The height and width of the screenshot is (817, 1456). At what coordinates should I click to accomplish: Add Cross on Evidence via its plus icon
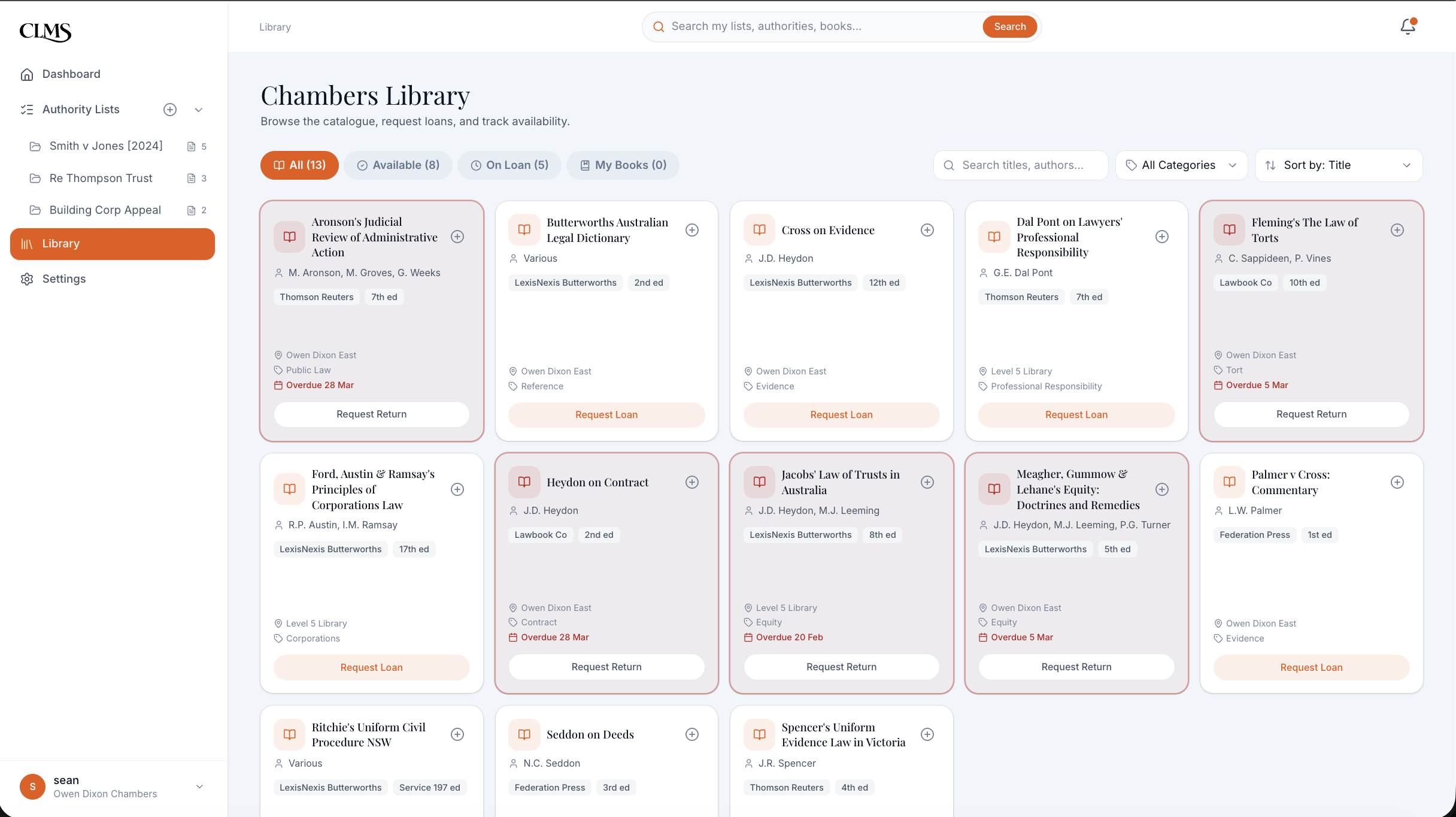pyautogui.click(x=927, y=229)
